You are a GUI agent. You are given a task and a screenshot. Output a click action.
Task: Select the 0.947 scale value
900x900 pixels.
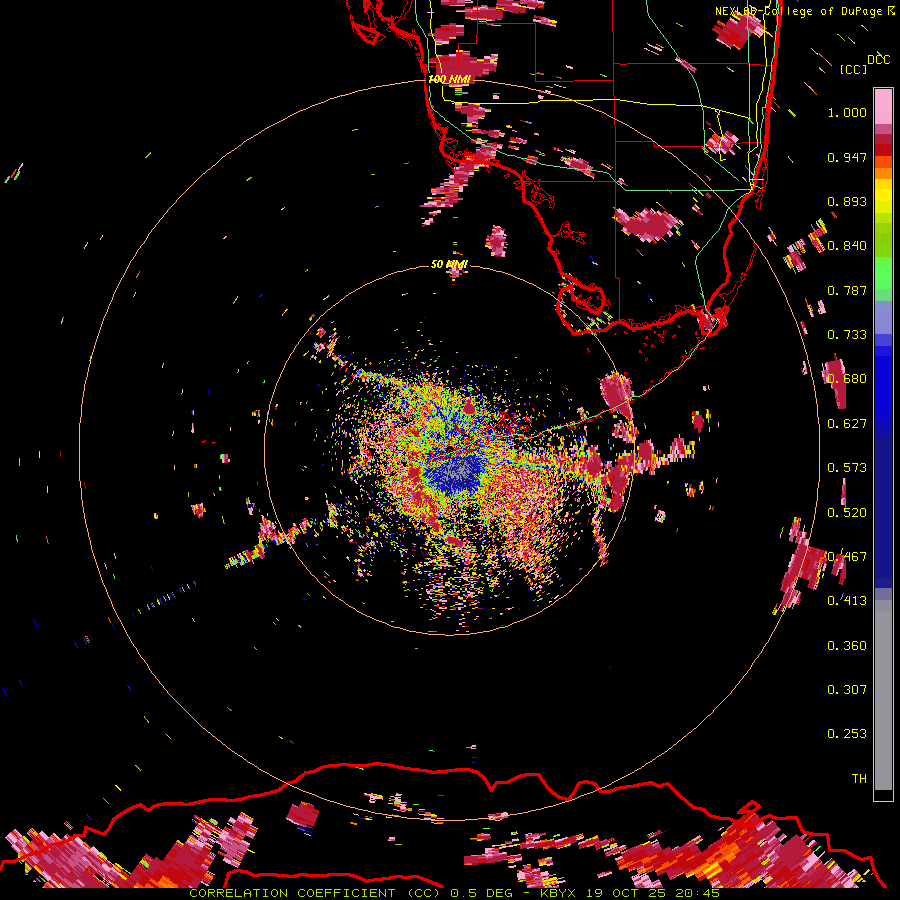pos(847,157)
